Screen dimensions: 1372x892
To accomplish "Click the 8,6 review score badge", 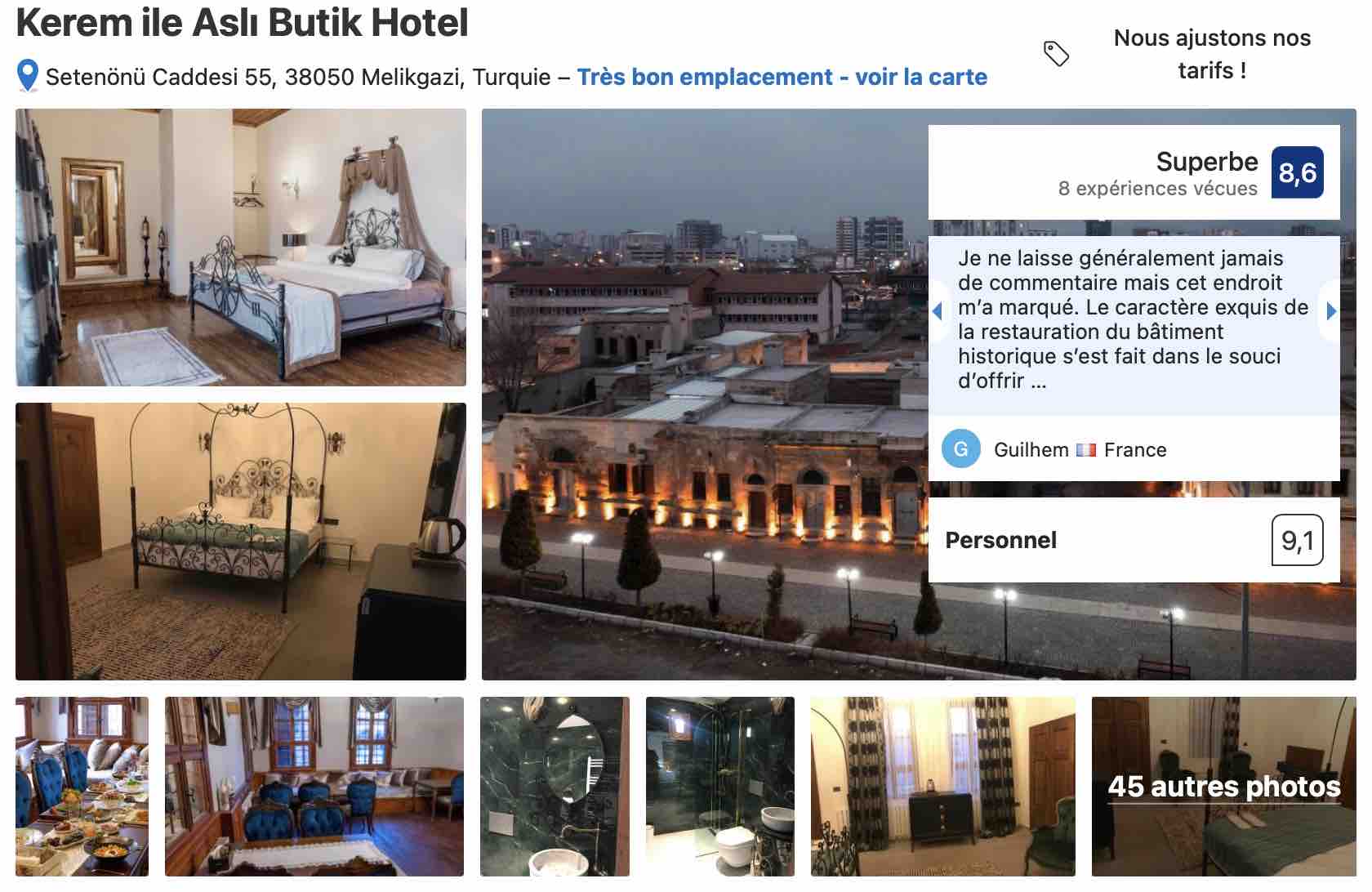I will (1298, 172).
